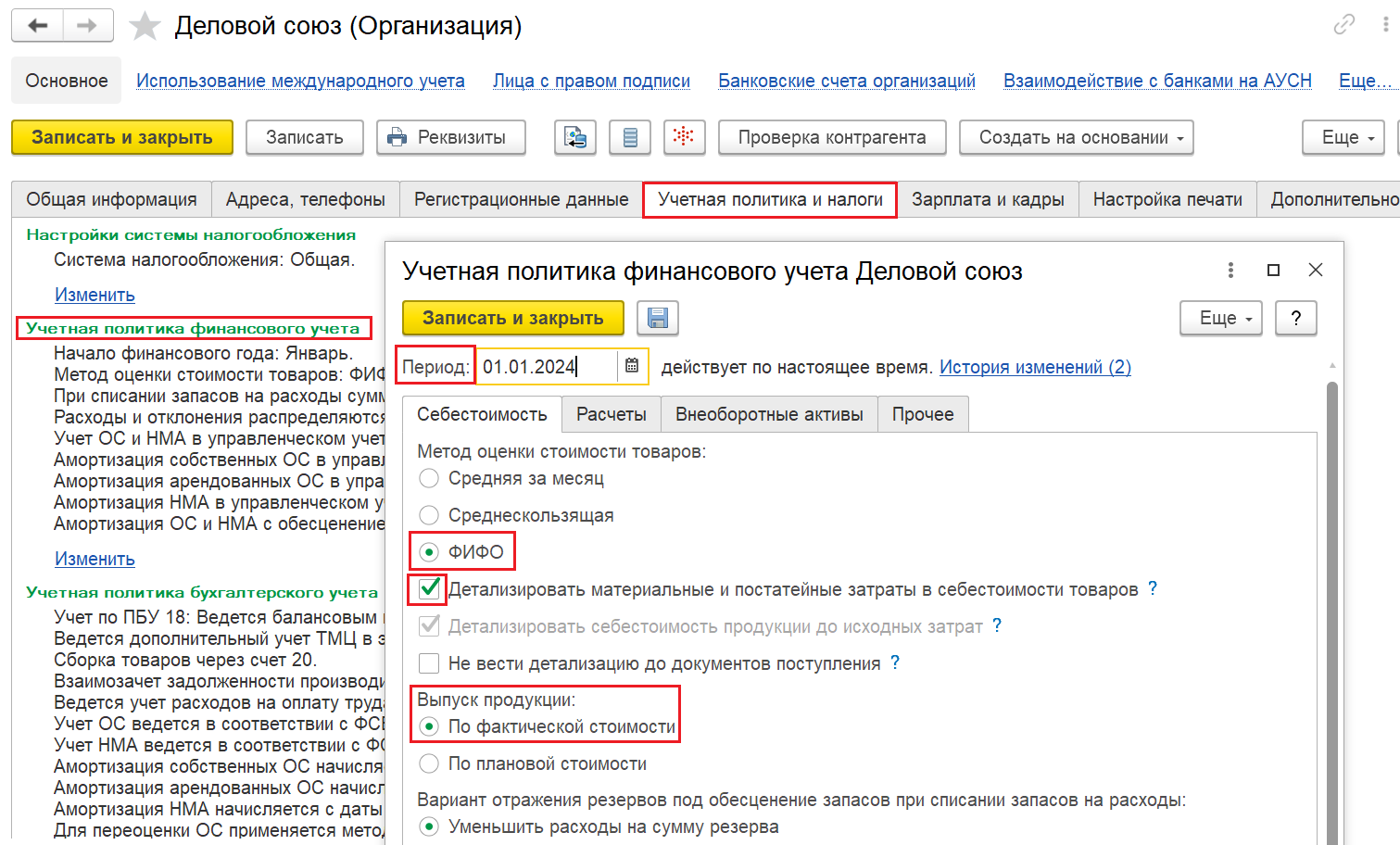Choose product output 'По плановой стоимости'
Viewport: 1400px width, 845px height.
(429, 763)
